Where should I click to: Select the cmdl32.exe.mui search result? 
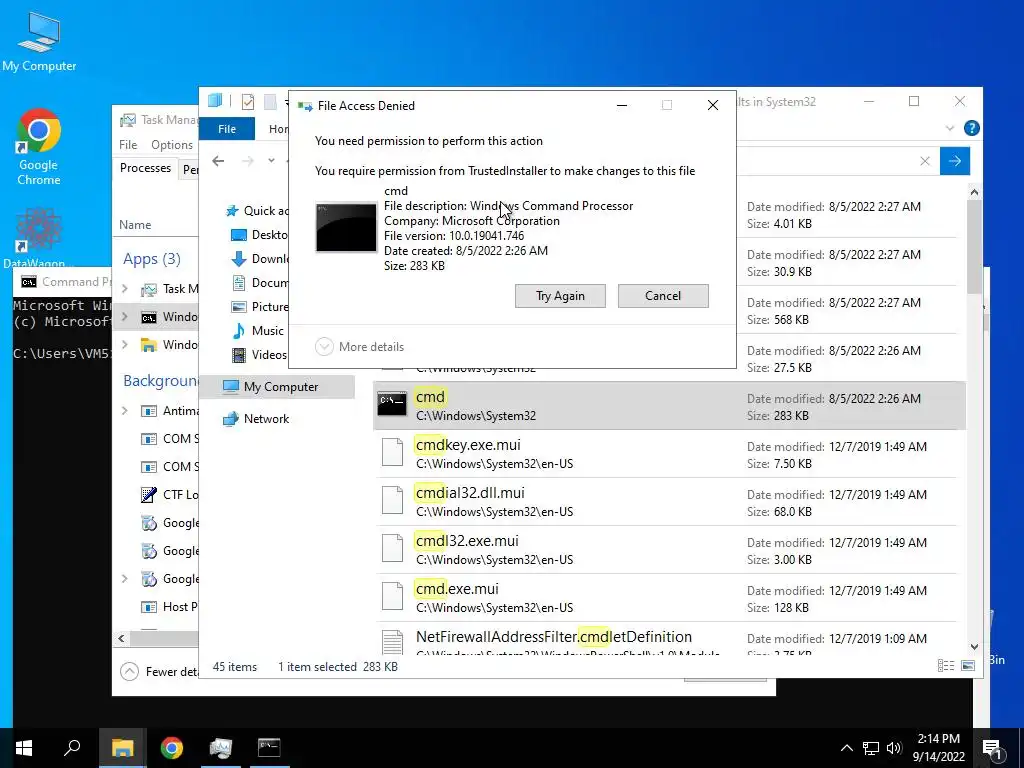tap(669, 550)
